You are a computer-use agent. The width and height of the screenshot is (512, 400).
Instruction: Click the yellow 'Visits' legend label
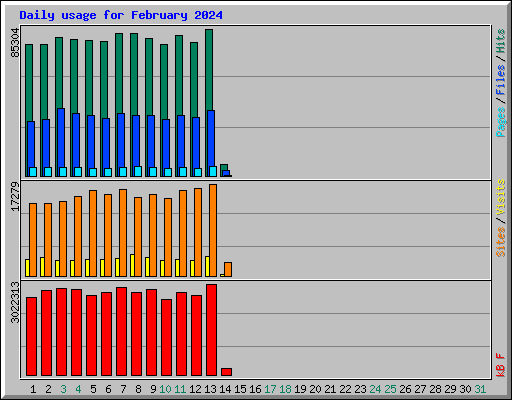[501, 197]
